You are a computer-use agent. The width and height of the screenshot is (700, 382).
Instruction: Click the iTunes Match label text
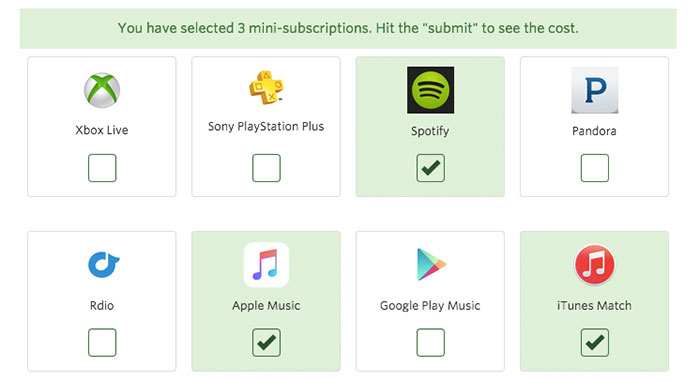[x=594, y=305]
